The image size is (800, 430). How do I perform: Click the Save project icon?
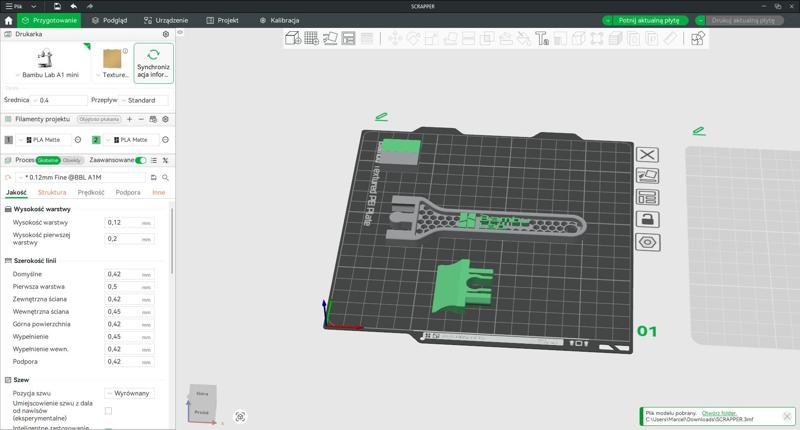click(57, 6)
